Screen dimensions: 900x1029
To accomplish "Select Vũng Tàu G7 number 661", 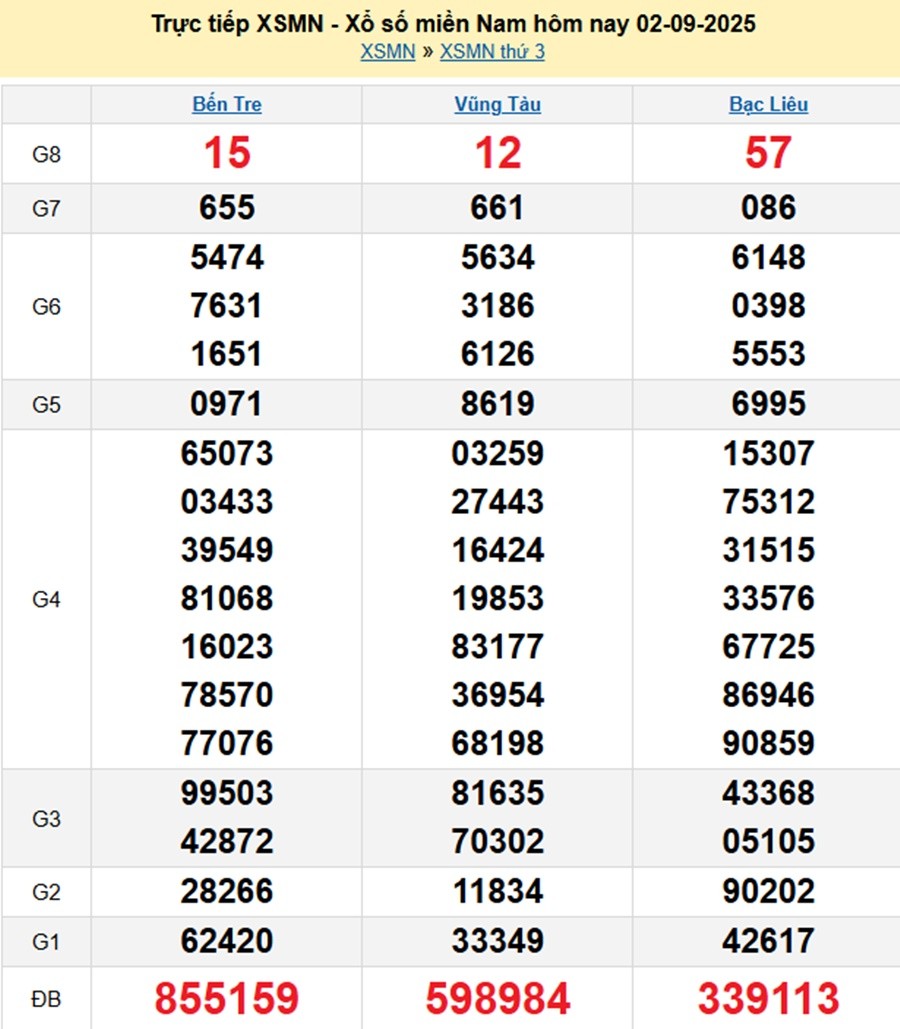I will [x=497, y=208].
